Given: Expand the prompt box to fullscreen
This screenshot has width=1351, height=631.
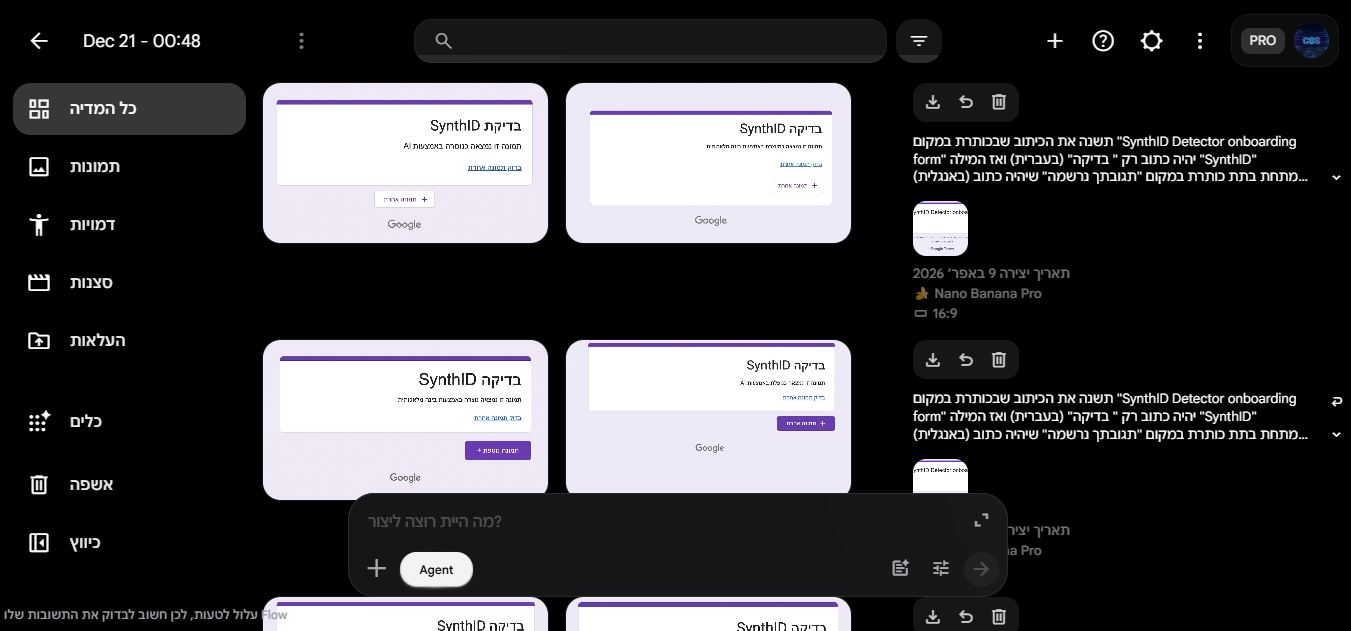Looking at the screenshot, I should (981, 521).
